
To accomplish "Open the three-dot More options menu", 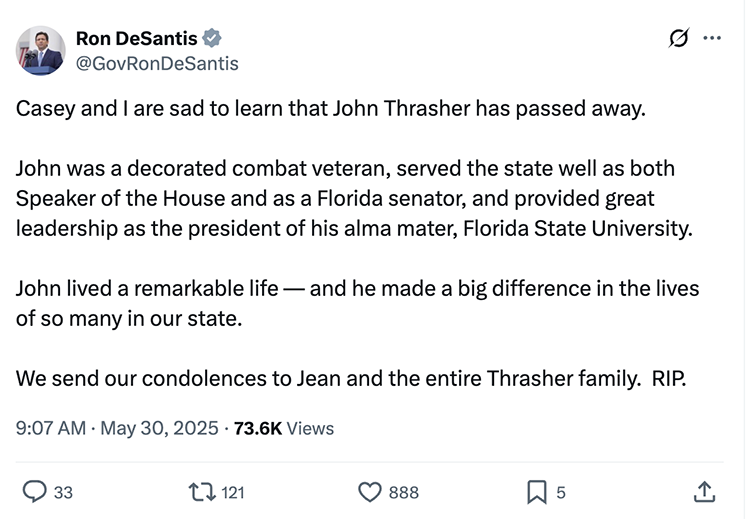I will click(x=712, y=39).
